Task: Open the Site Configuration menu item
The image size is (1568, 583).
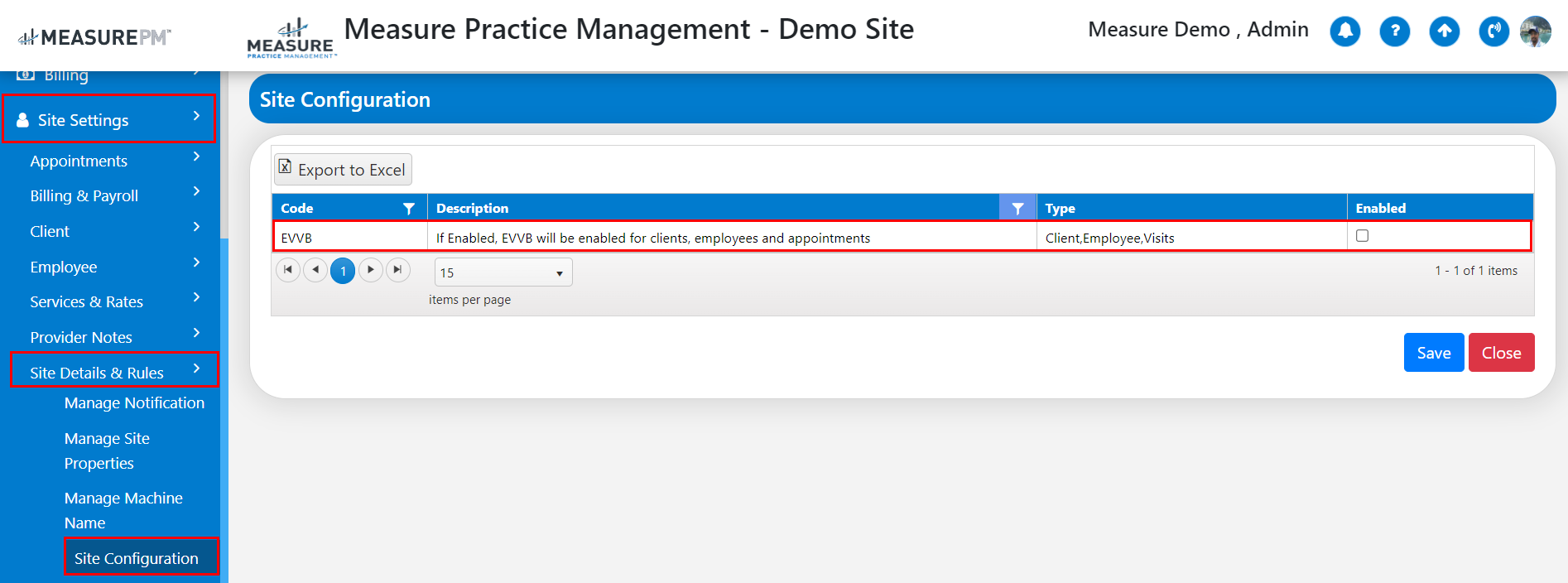Action: coord(141,557)
